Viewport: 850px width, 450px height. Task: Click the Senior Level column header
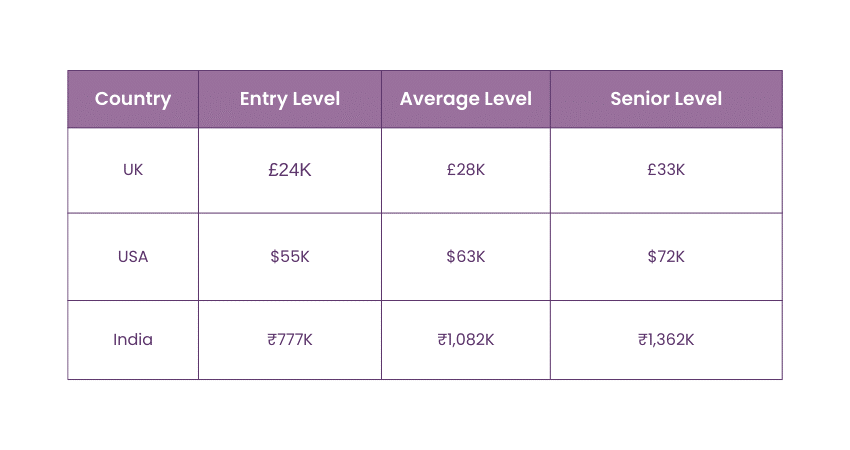tap(666, 99)
